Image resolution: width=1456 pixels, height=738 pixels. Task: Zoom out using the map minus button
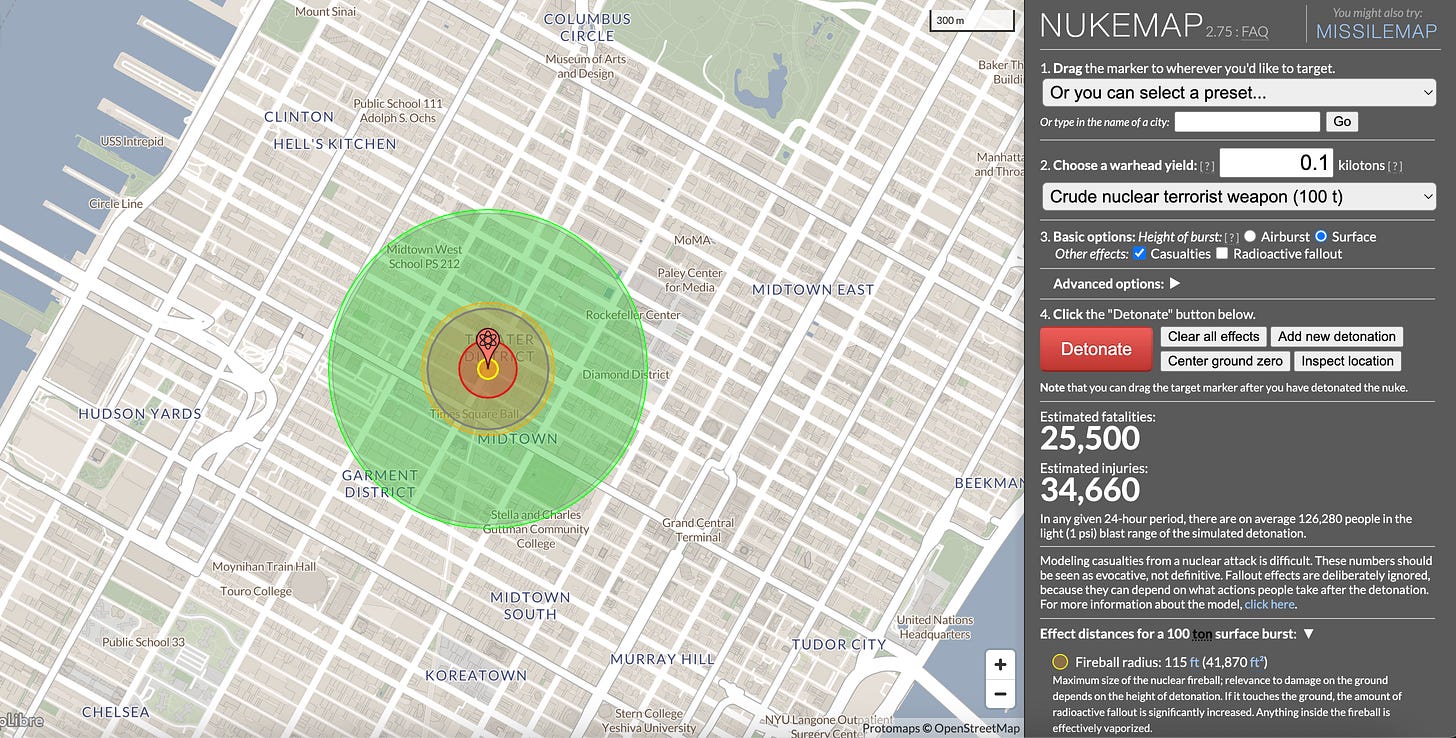999,693
